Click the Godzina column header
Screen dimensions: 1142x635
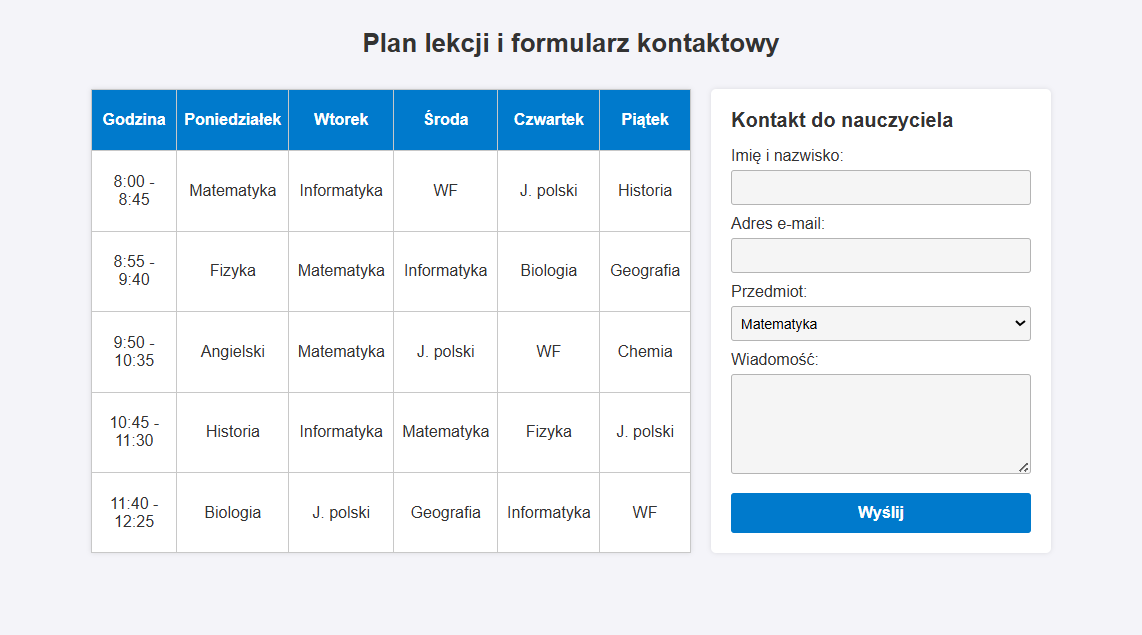point(134,120)
